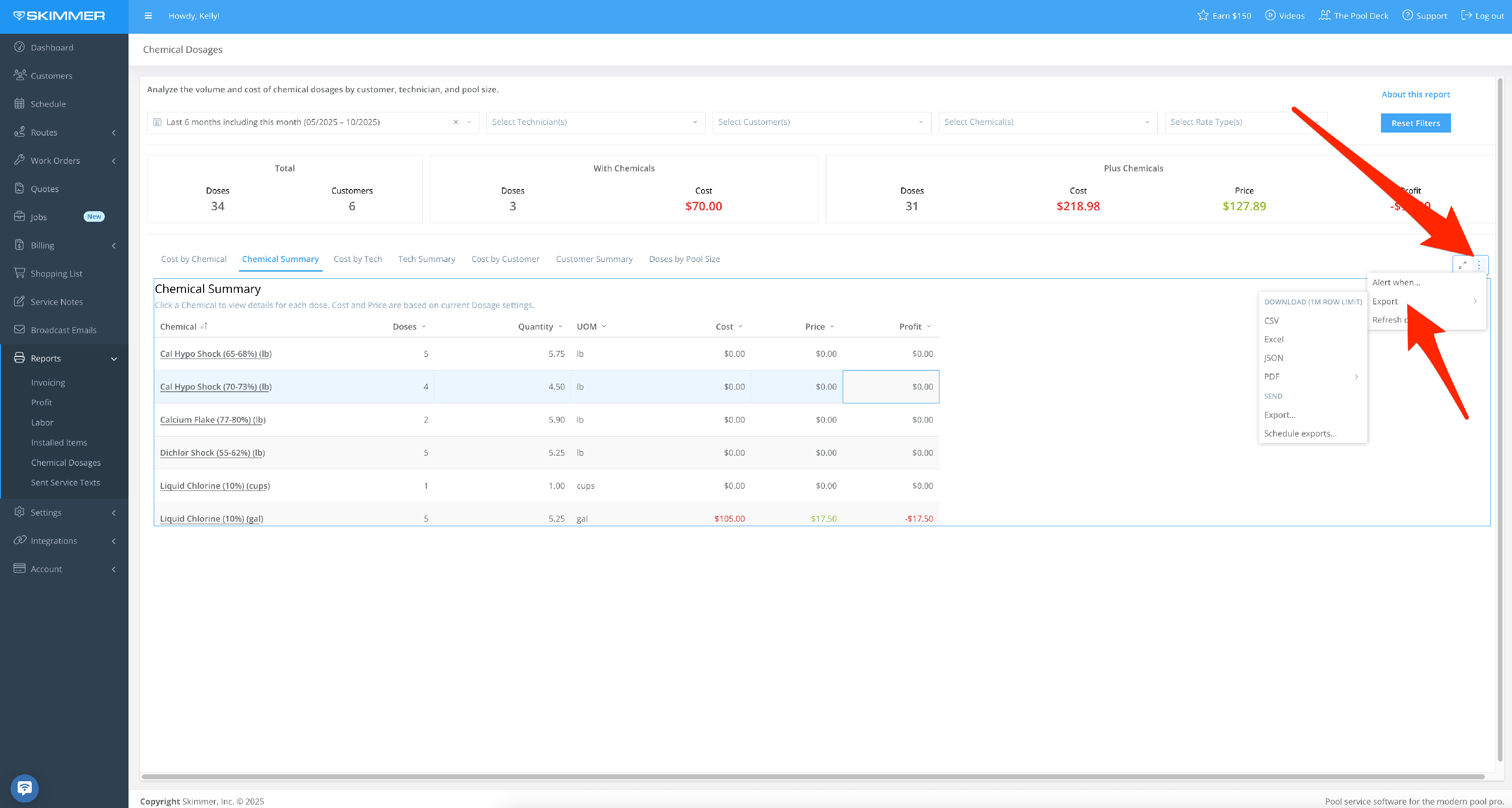
Task: Open the Doses column sort menu
Action: [424, 327]
